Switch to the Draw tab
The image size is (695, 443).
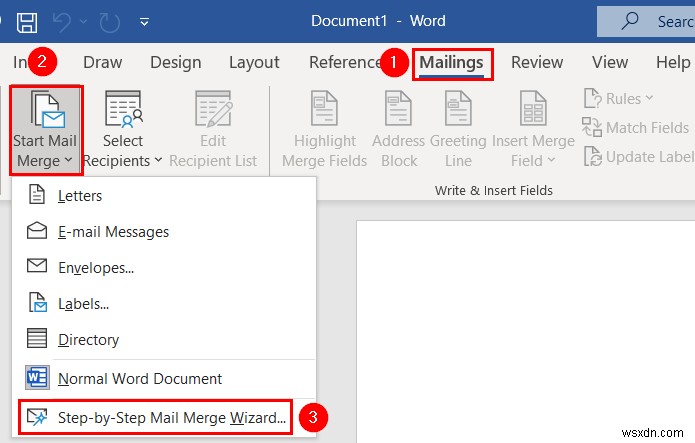pyautogui.click(x=102, y=62)
